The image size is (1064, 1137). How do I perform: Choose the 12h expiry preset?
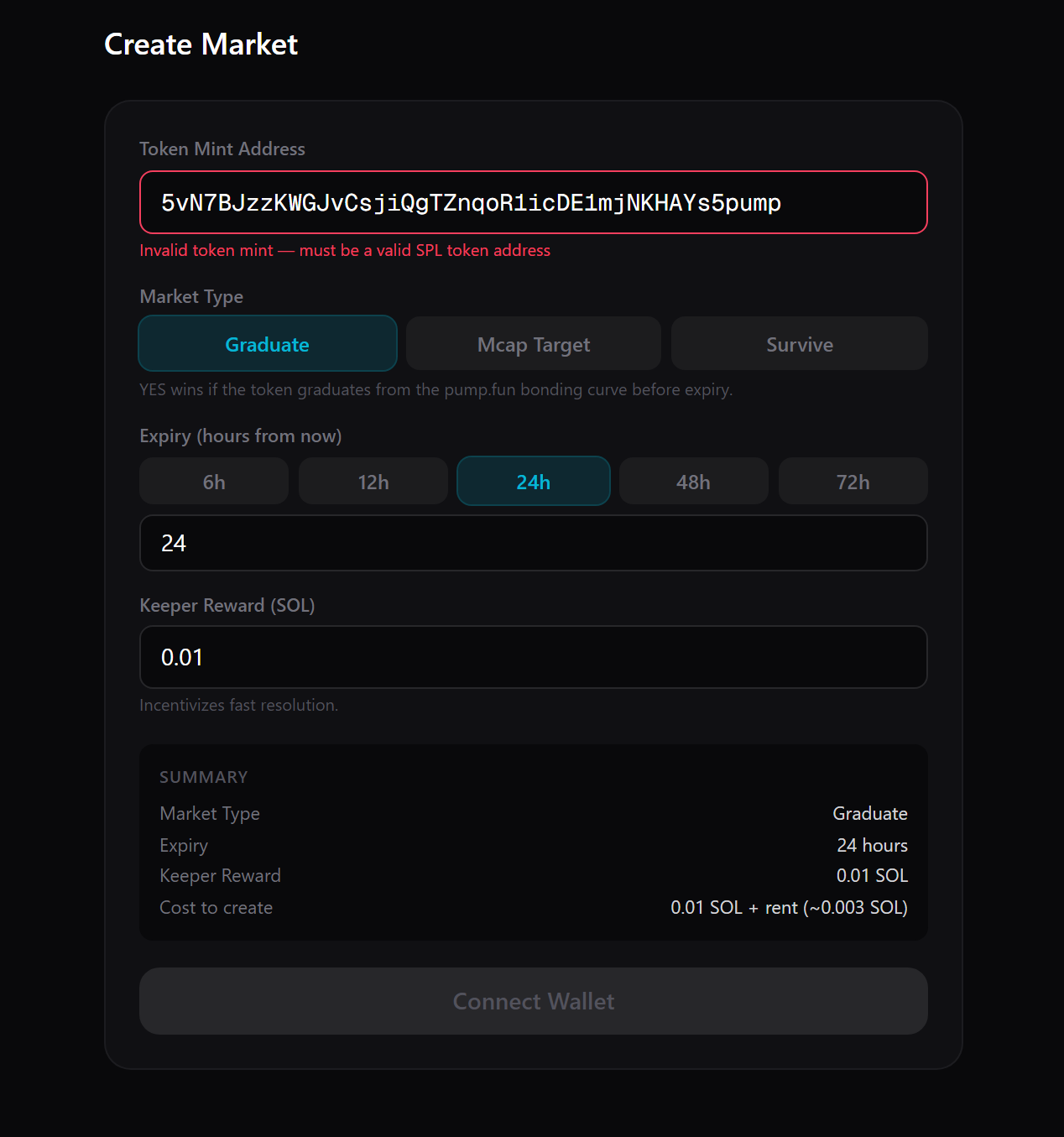coord(373,481)
